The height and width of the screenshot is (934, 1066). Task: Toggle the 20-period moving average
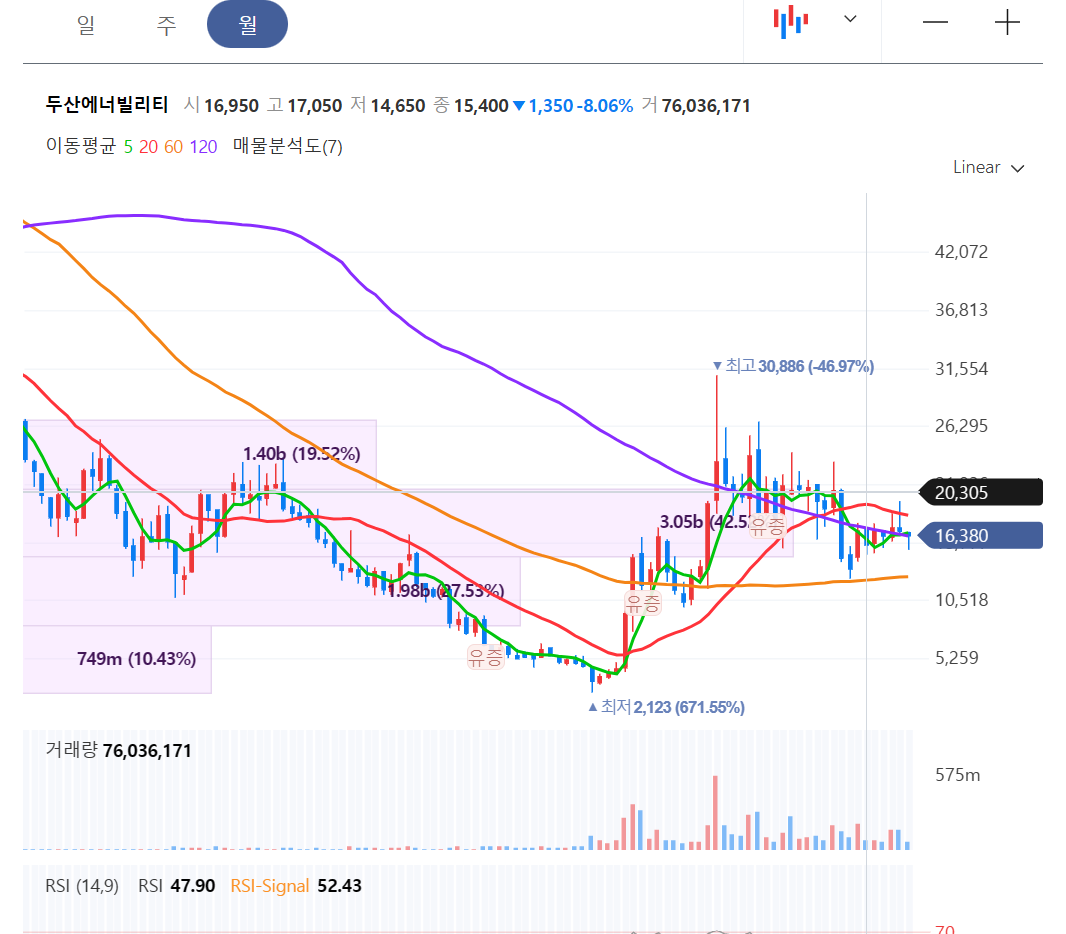[148, 147]
